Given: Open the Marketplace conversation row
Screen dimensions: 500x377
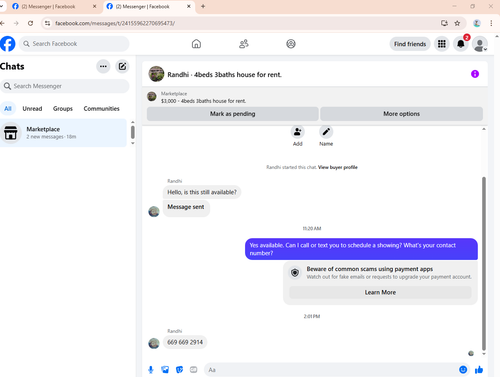Looking at the screenshot, I should coord(63,133).
